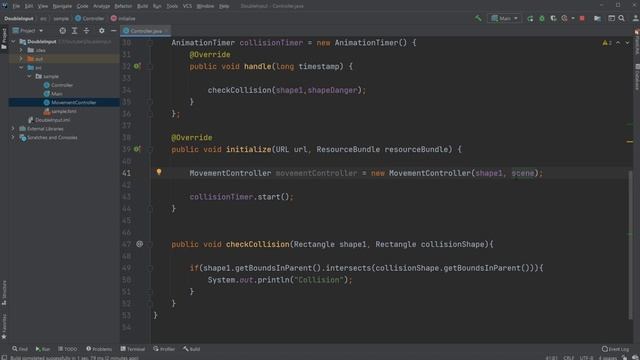Click the Run with Coverage icon
The height and width of the screenshot is (360, 640).
[x=553, y=18]
